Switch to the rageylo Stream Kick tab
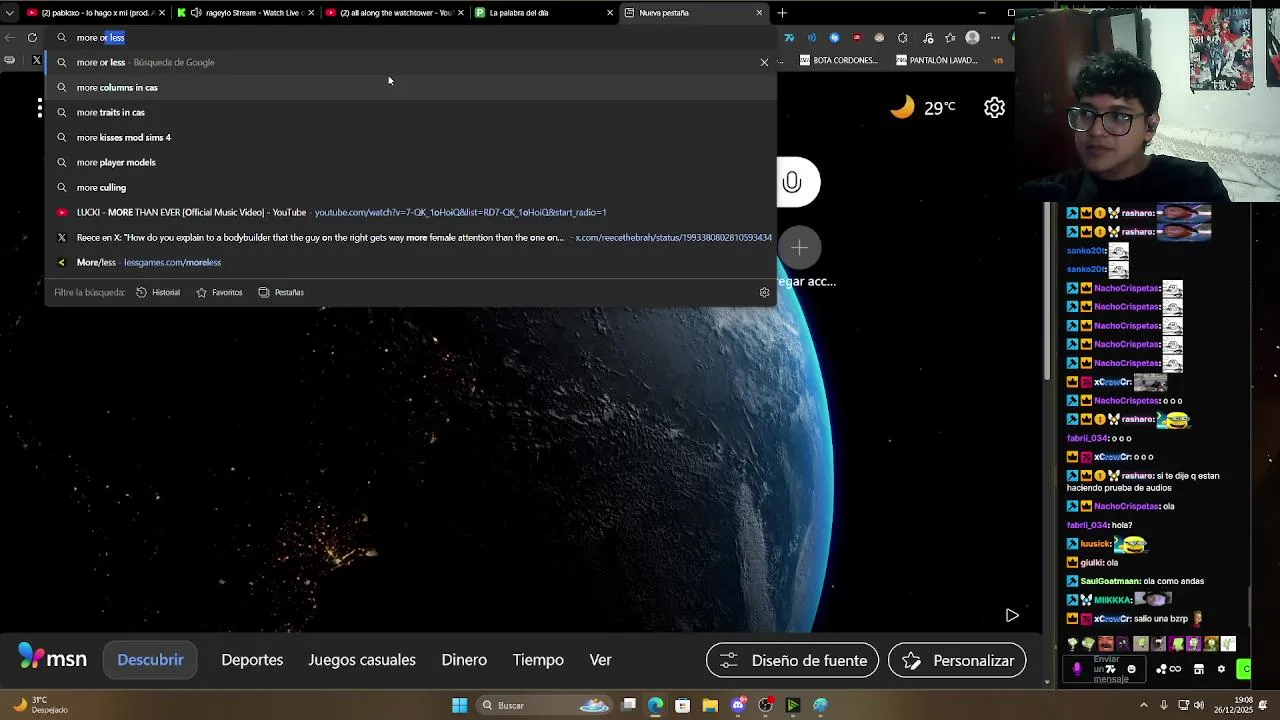Image resolution: width=1280 pixels, height=720 pixels. tap(245, 13)
